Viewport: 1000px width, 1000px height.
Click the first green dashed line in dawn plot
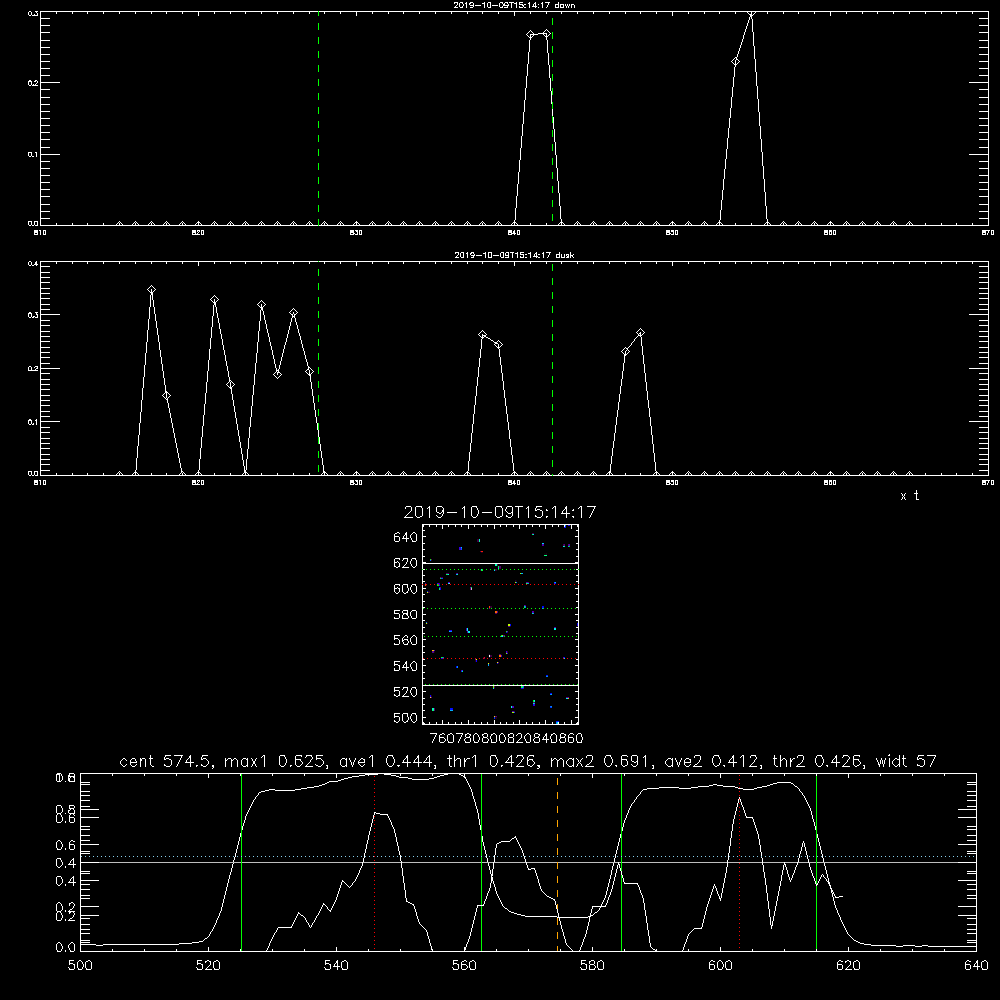coord(318,119)
